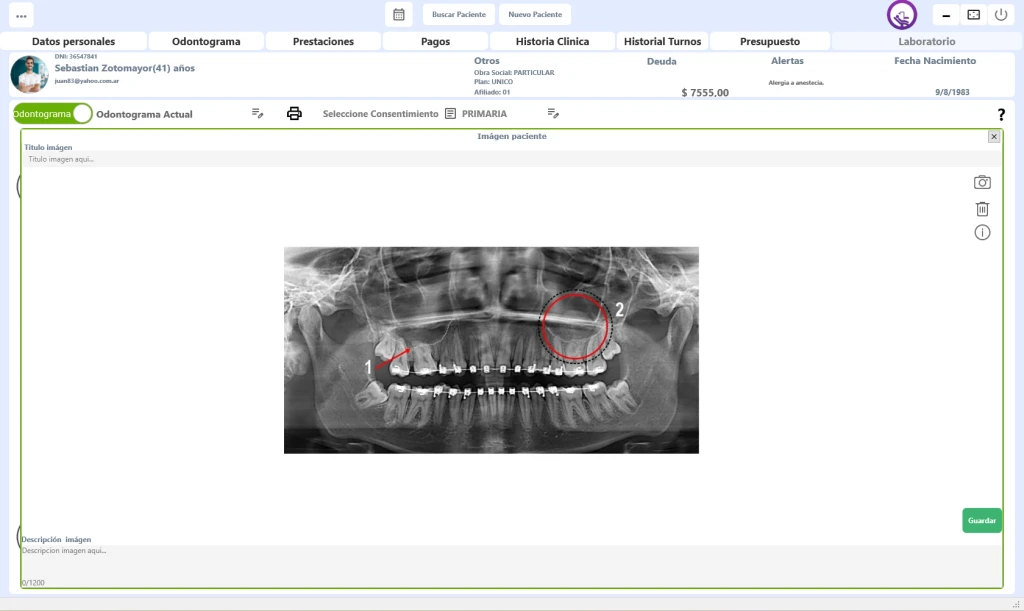
Task: Click the purple dental chair logo
Action: pos(901,15)
